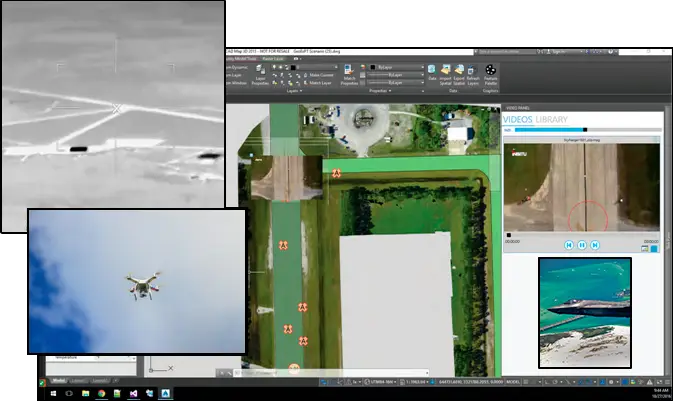Open the 1:1963.64 scale dropdown
Screen dimensions: 673x401
point(415,382)
